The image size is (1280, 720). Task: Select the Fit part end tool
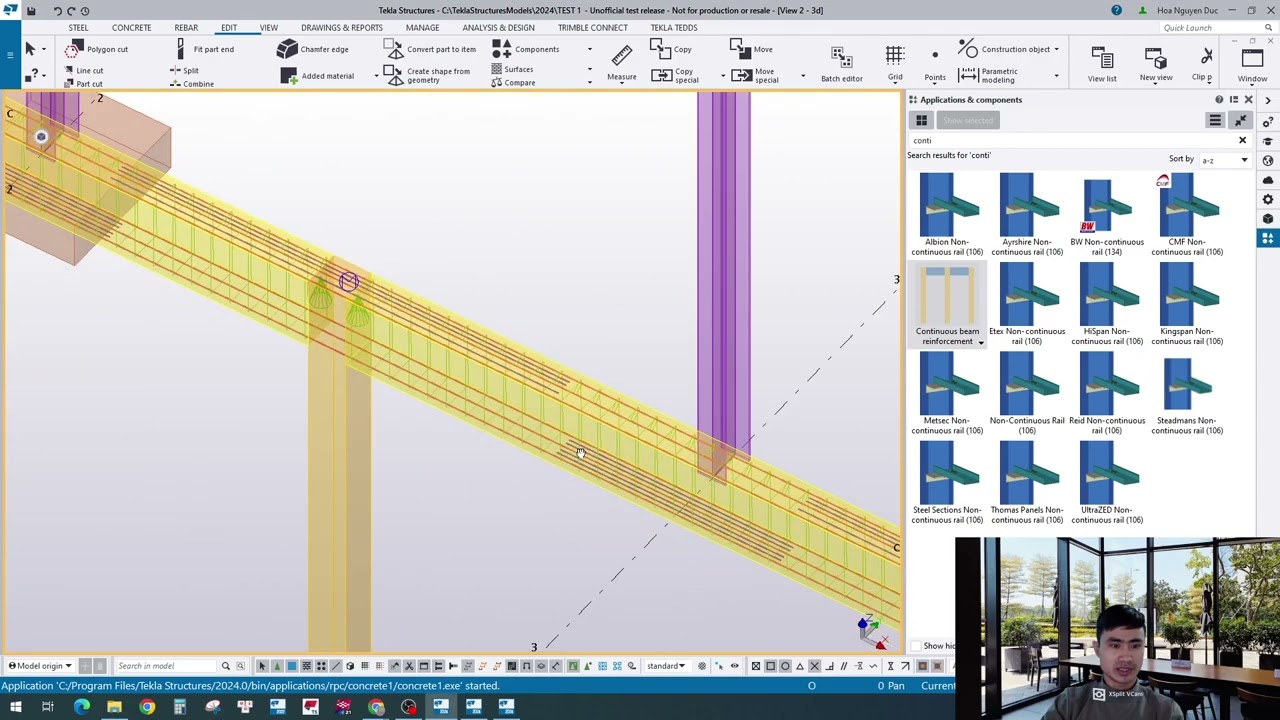205,49
